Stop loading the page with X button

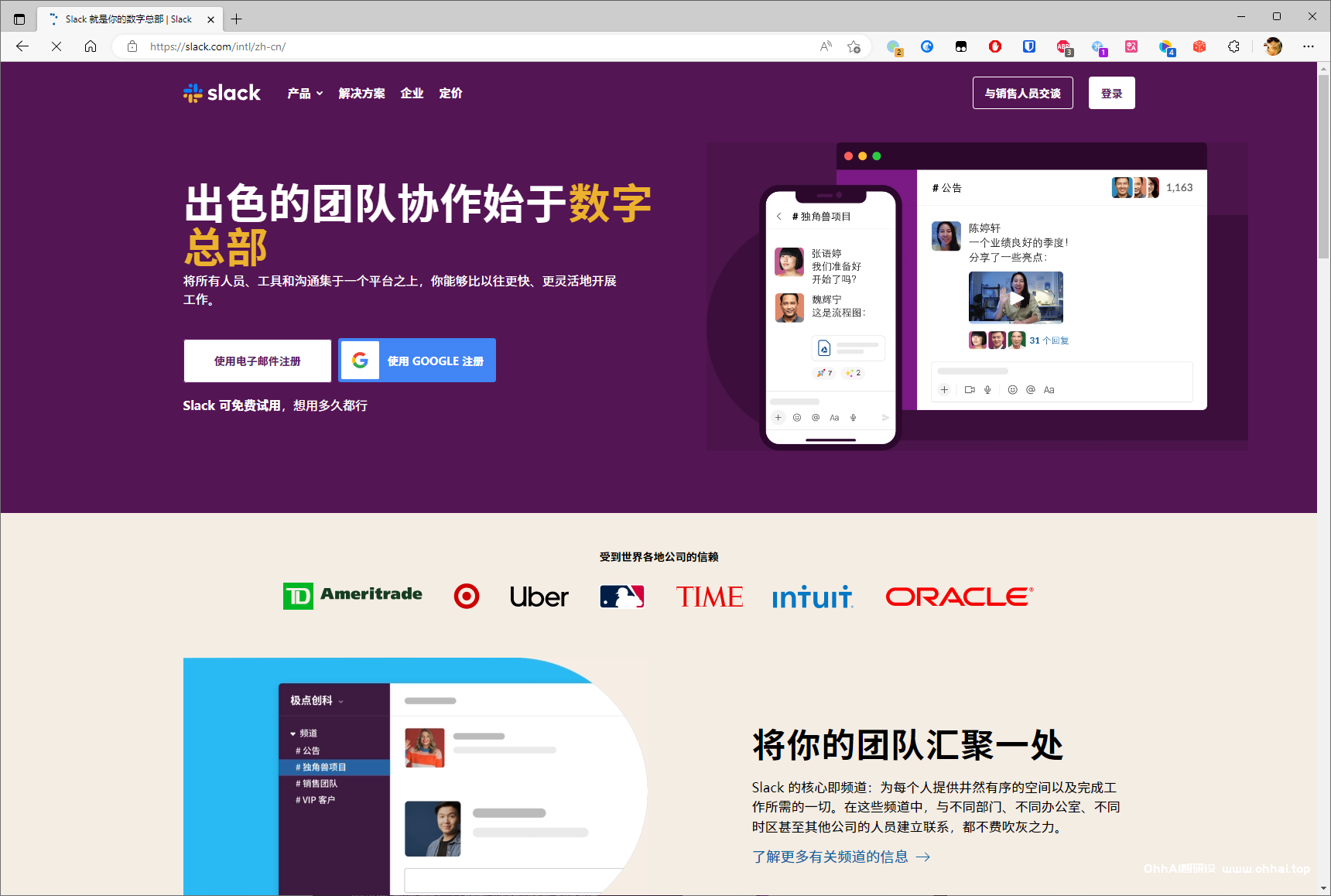tap(56, 46)
